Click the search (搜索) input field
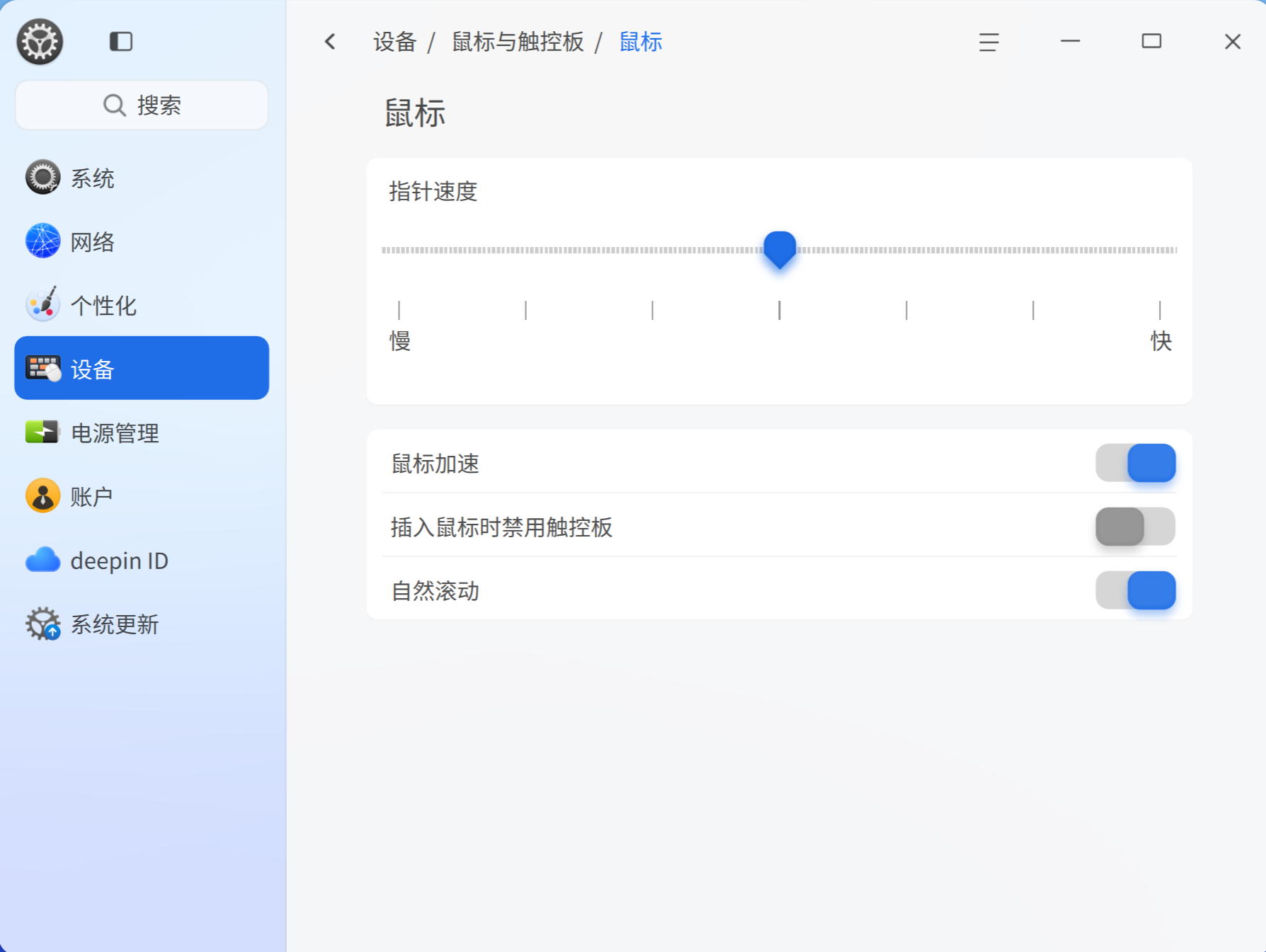 coord(142,105)
